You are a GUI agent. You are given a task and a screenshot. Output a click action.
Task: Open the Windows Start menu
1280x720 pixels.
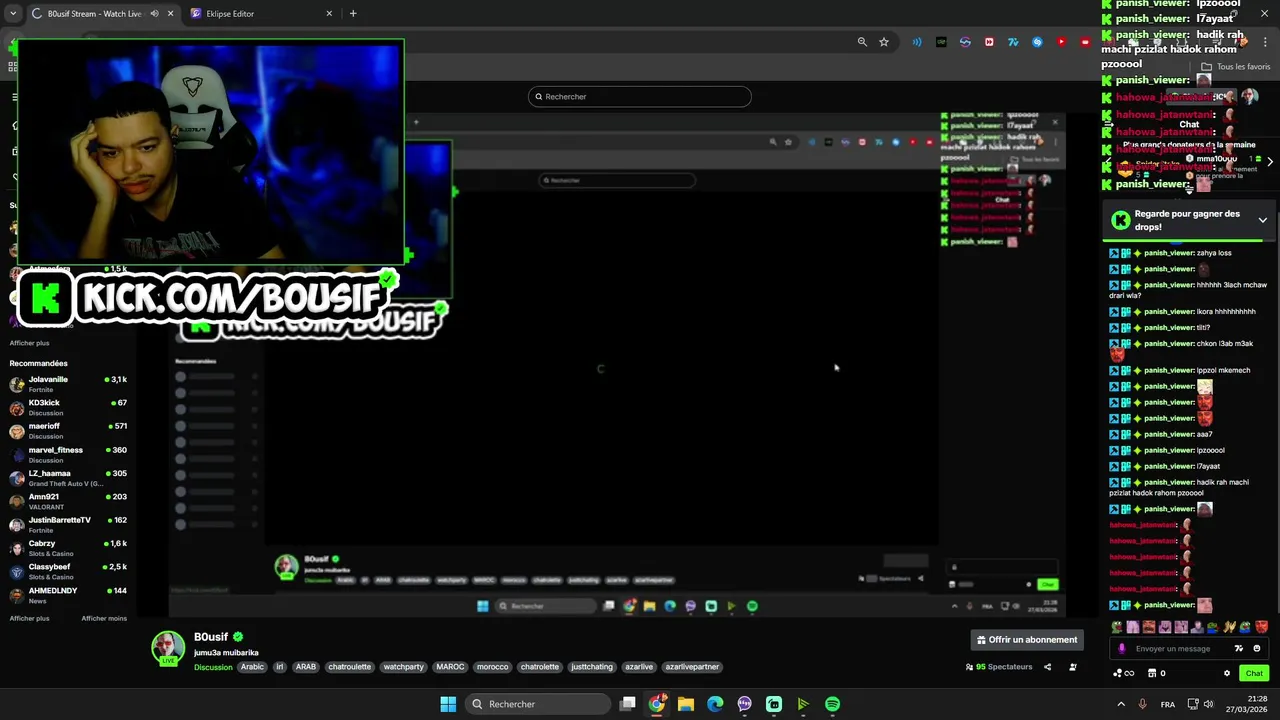tap(448, 704)
